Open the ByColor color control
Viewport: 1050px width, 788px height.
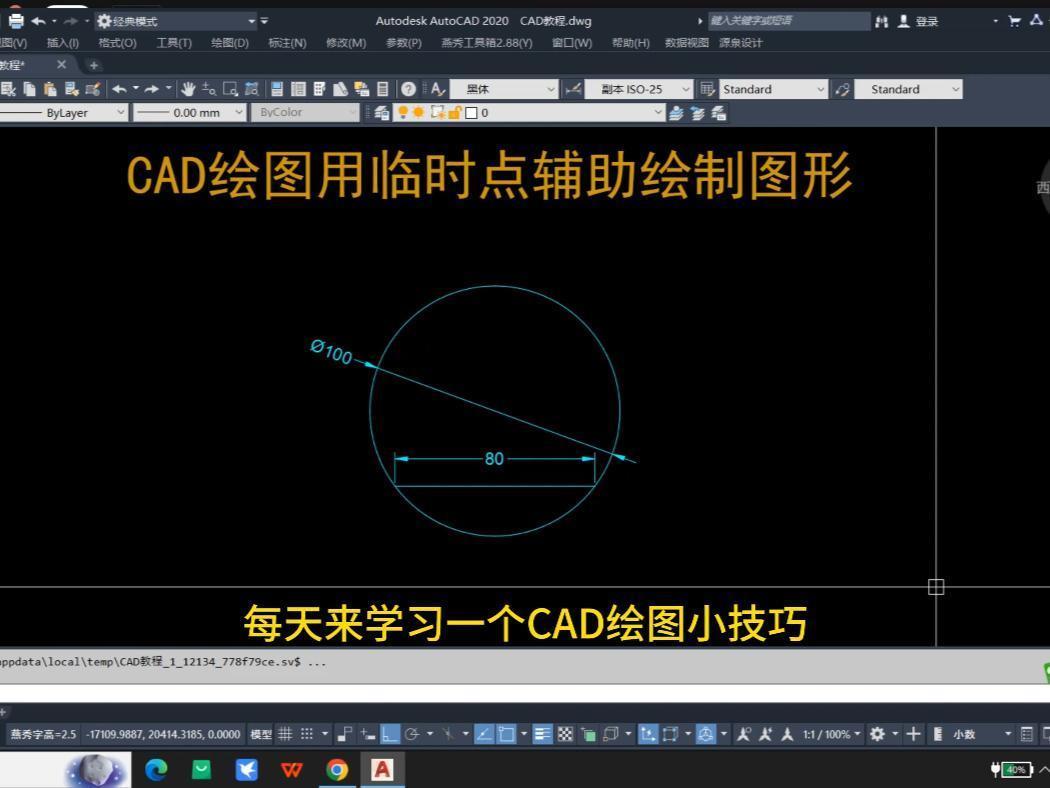(305, 112)
